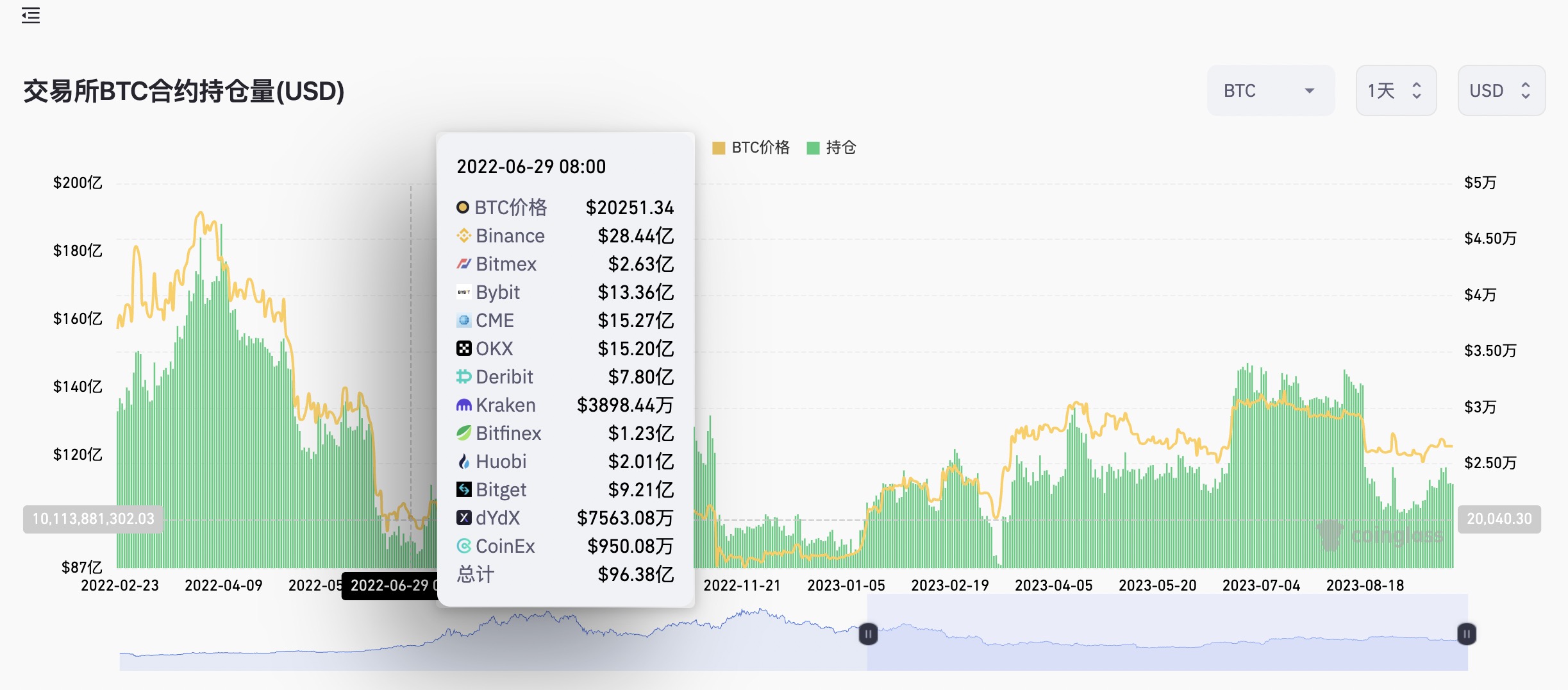
Task: Toggle the BTC价格 legend series
Action: [x=751, y=148]
